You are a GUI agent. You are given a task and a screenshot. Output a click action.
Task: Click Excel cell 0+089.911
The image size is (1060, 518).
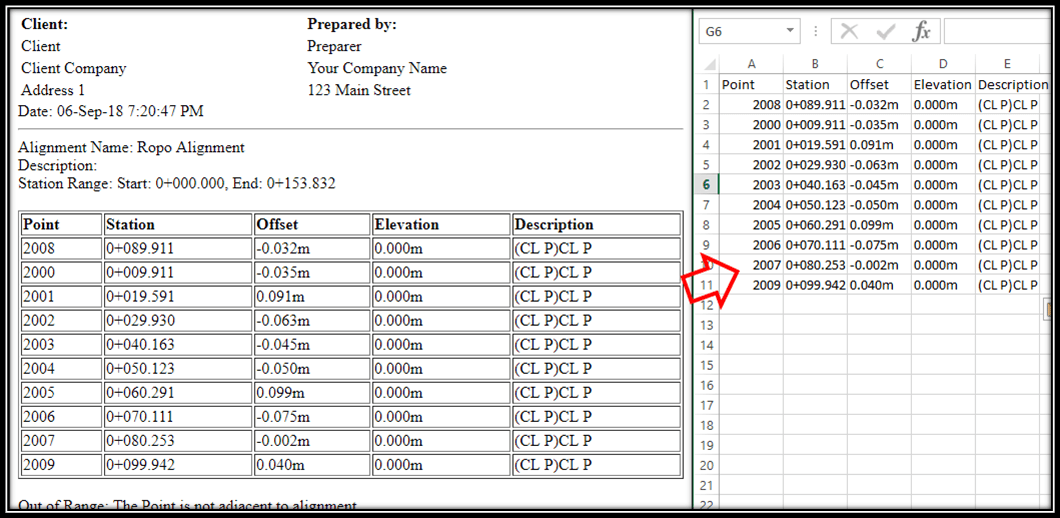click(815, 105)
